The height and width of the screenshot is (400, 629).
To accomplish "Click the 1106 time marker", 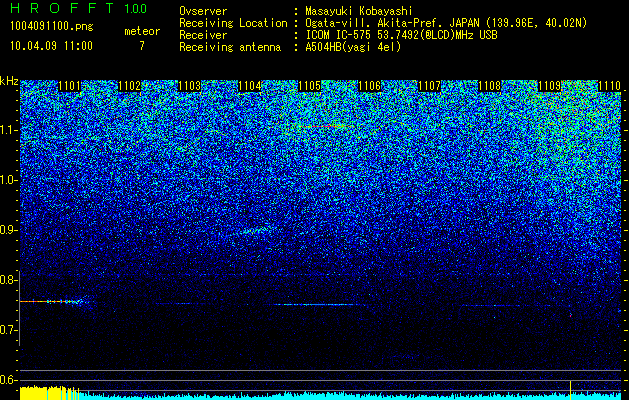I will (x=369, y=86).
